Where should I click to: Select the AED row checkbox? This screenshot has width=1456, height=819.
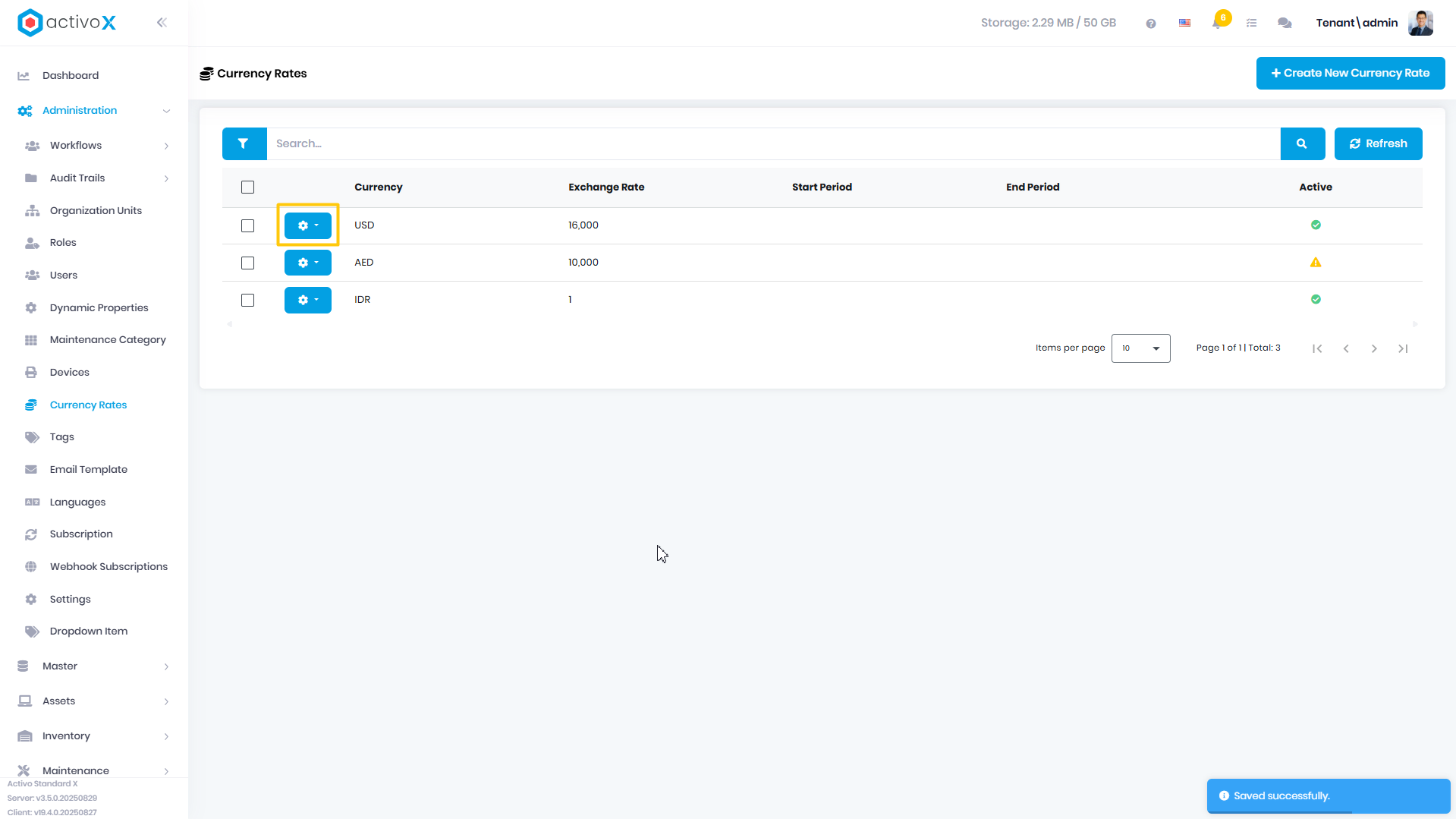[x=247, y=263]
